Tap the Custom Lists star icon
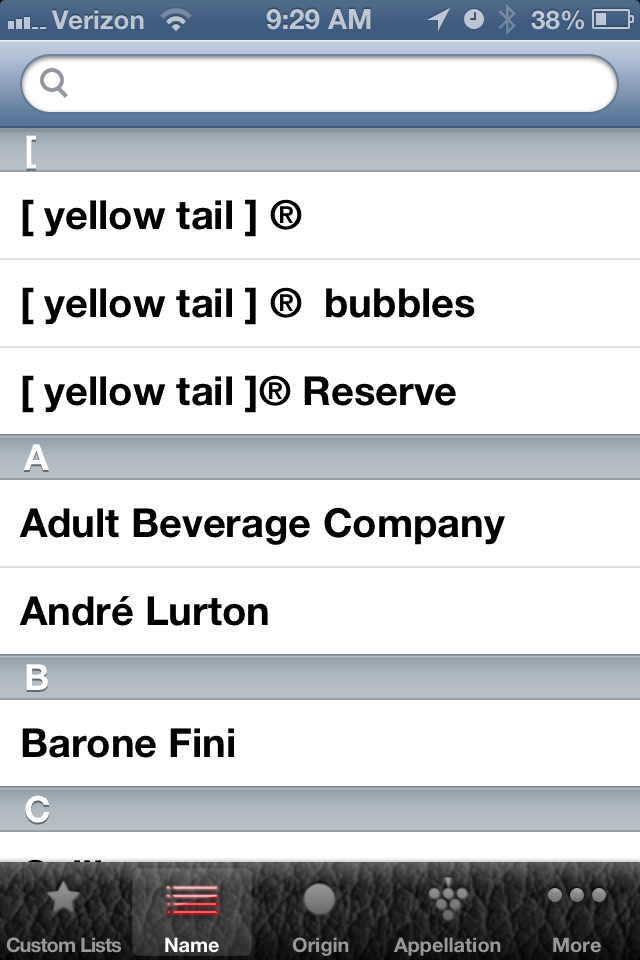The image size is (640, 960). tap(63, 899)
